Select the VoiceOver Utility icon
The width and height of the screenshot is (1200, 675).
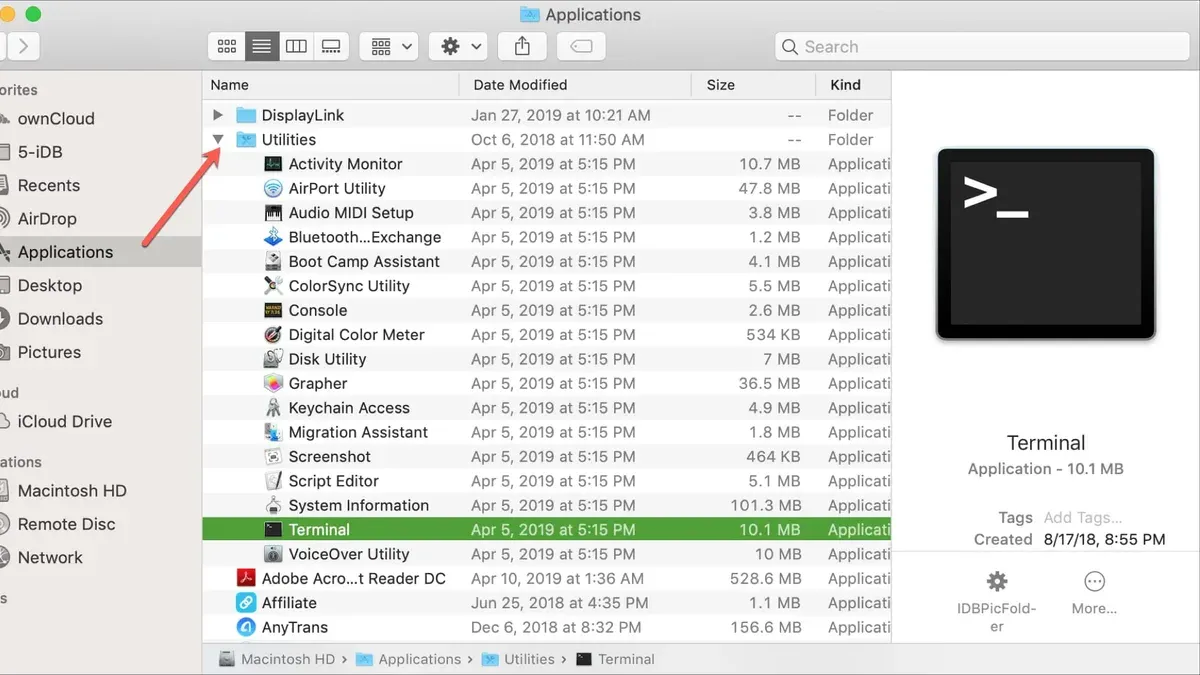tap(273, 554)
